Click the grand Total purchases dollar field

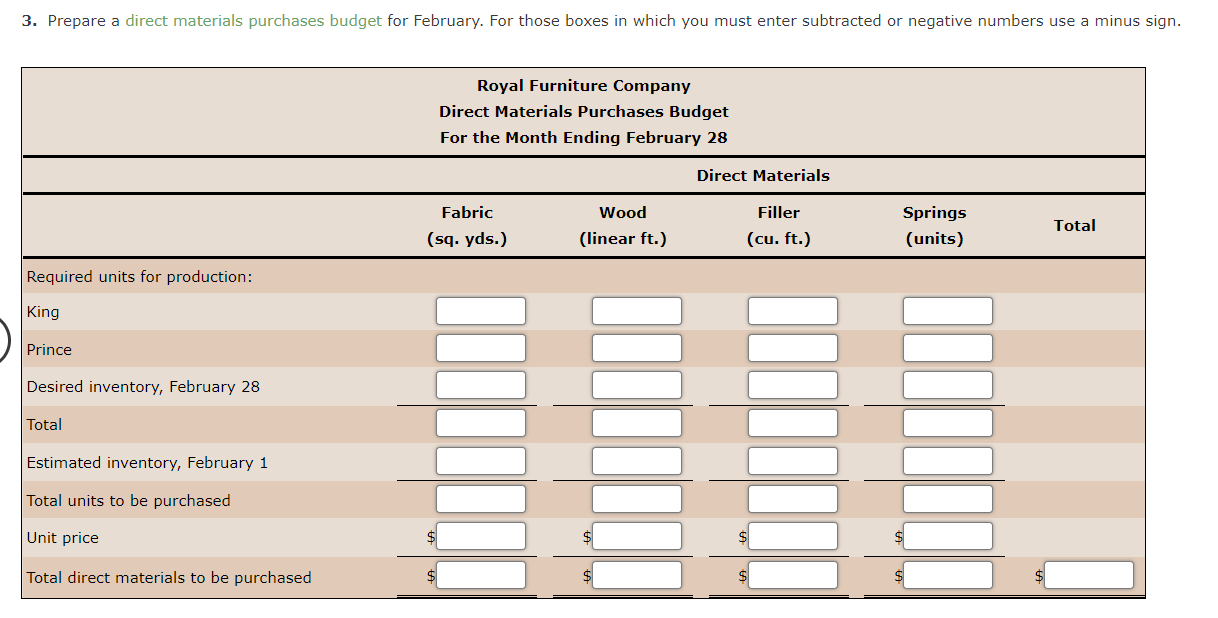1088,574
